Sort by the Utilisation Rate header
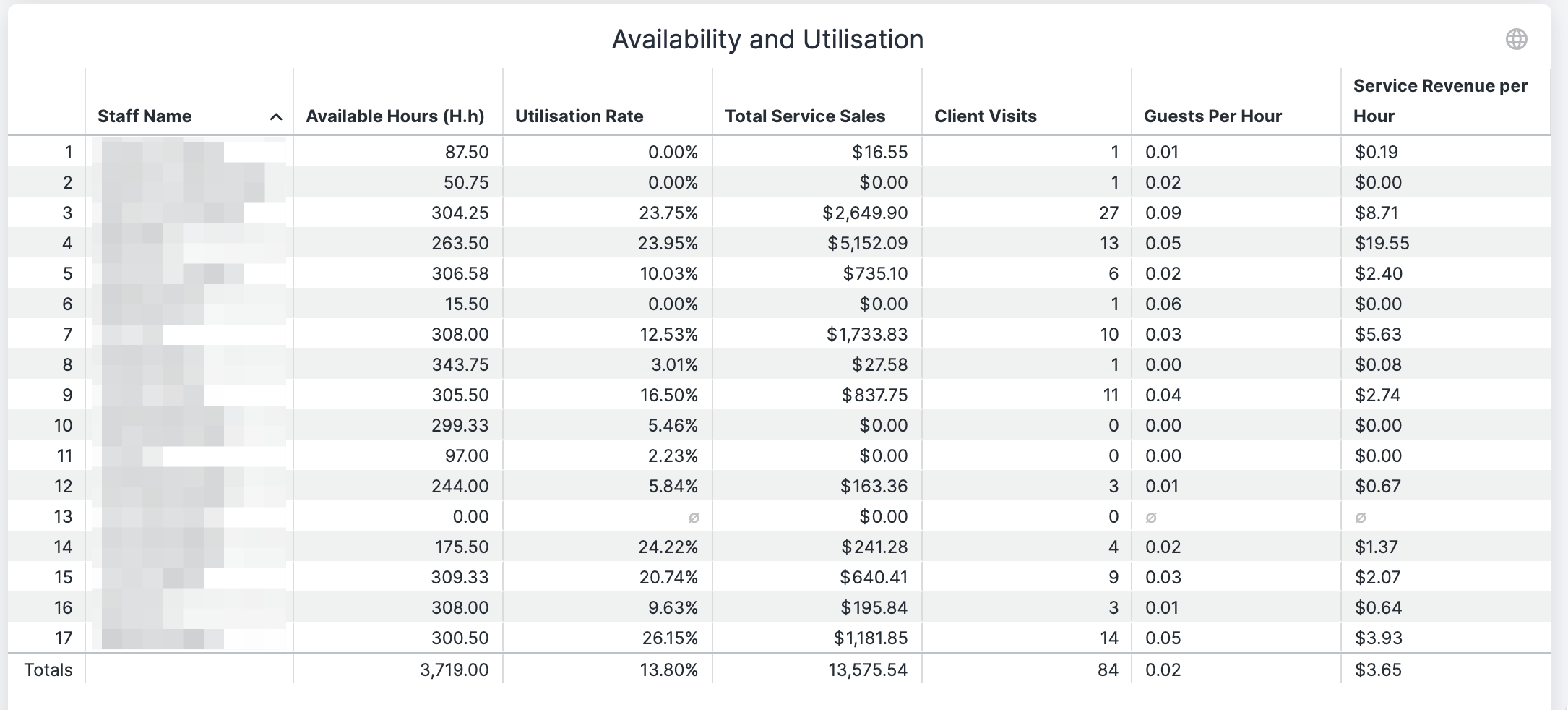 click(580, 116)
